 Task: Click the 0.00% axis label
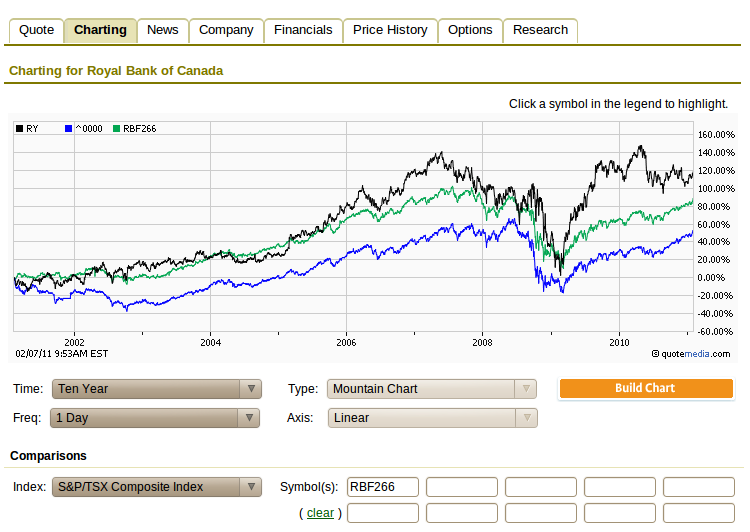click(x=711, y=278)
